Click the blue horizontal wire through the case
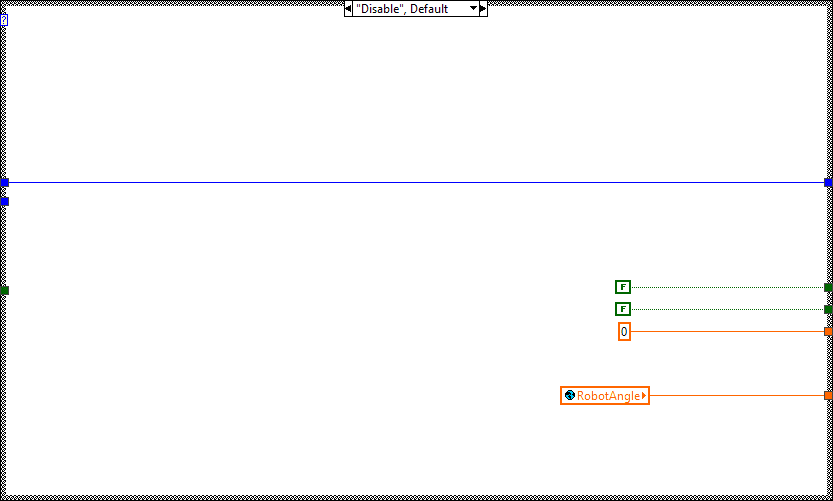Viewport: 833px width, 501px height. click(x=400, y=182)
